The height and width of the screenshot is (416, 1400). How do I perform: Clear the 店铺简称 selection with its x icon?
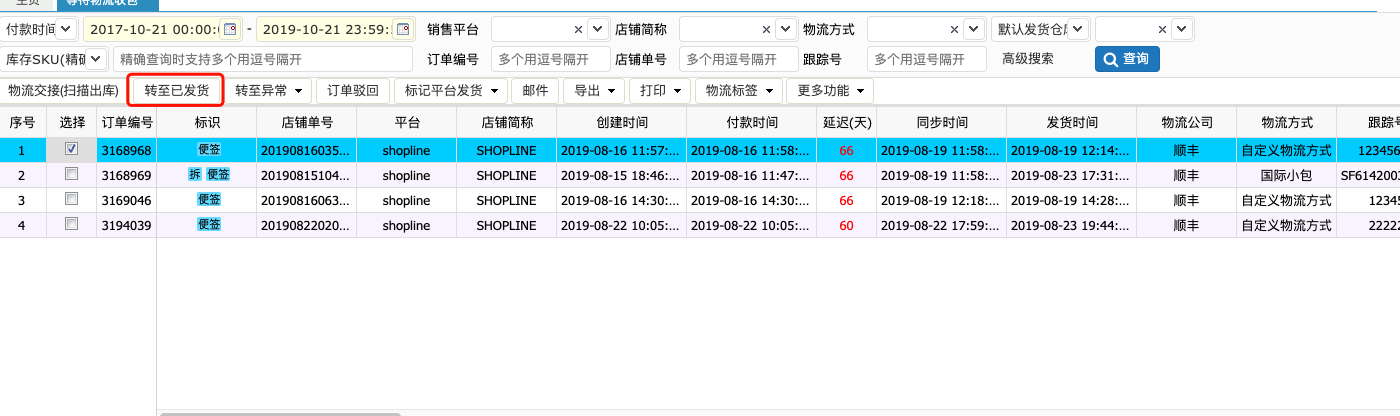point(766,29)
